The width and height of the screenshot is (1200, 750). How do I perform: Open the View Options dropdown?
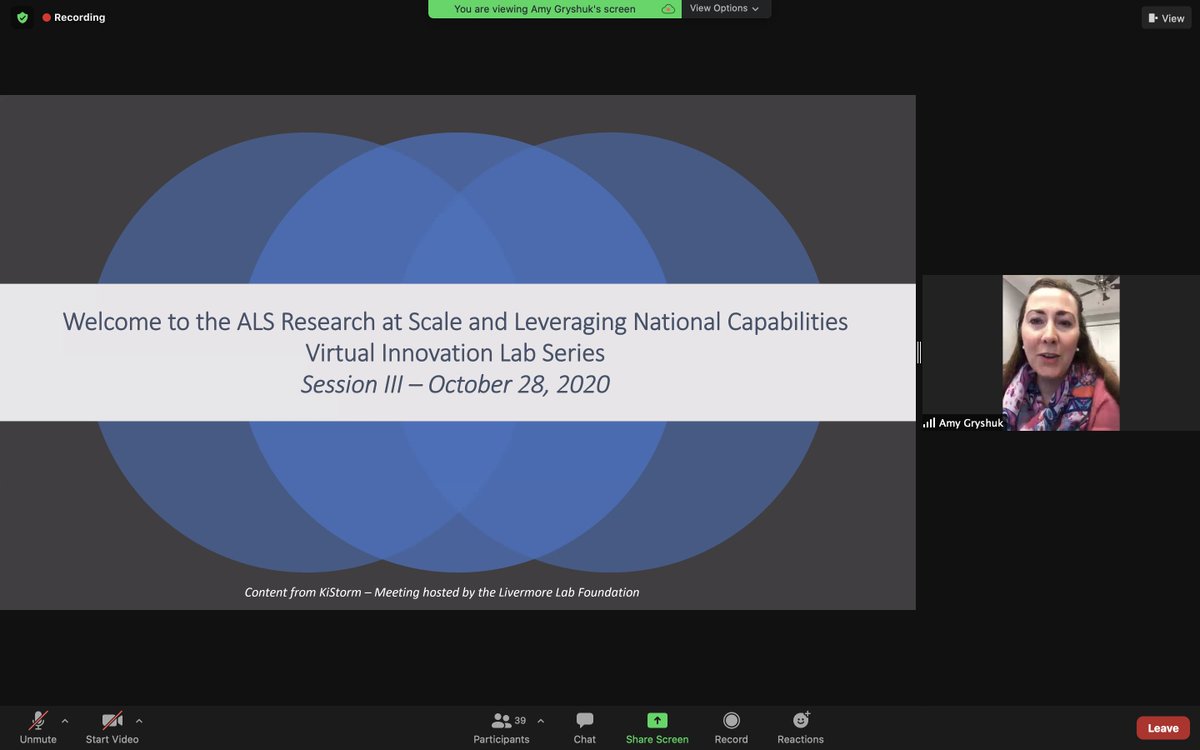[725, 9]
